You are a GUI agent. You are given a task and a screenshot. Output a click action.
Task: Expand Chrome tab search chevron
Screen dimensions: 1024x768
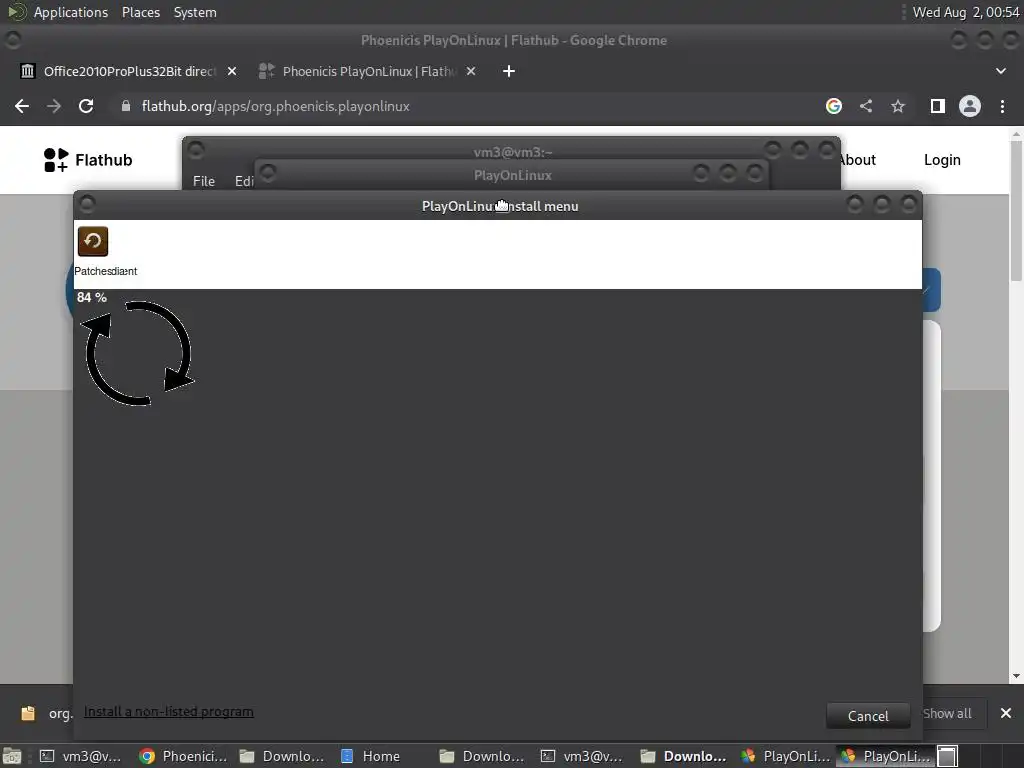(x=1000, y=71)
